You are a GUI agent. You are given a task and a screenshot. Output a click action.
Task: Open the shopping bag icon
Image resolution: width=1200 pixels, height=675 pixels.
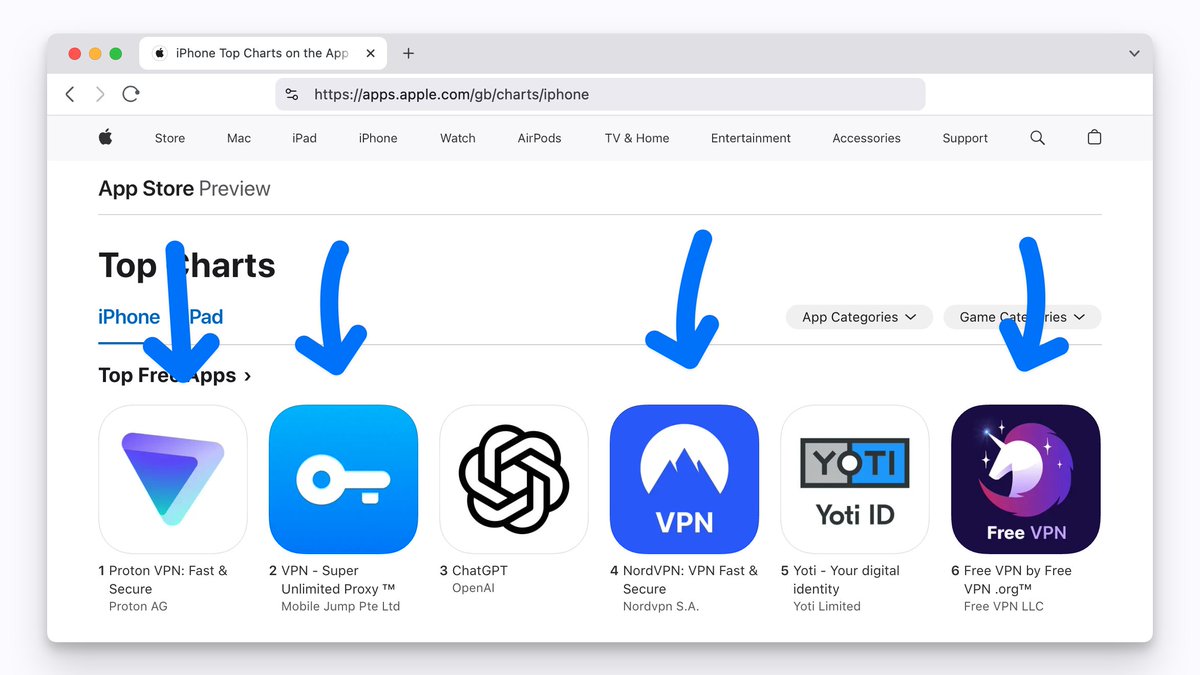coord(1094,138)
